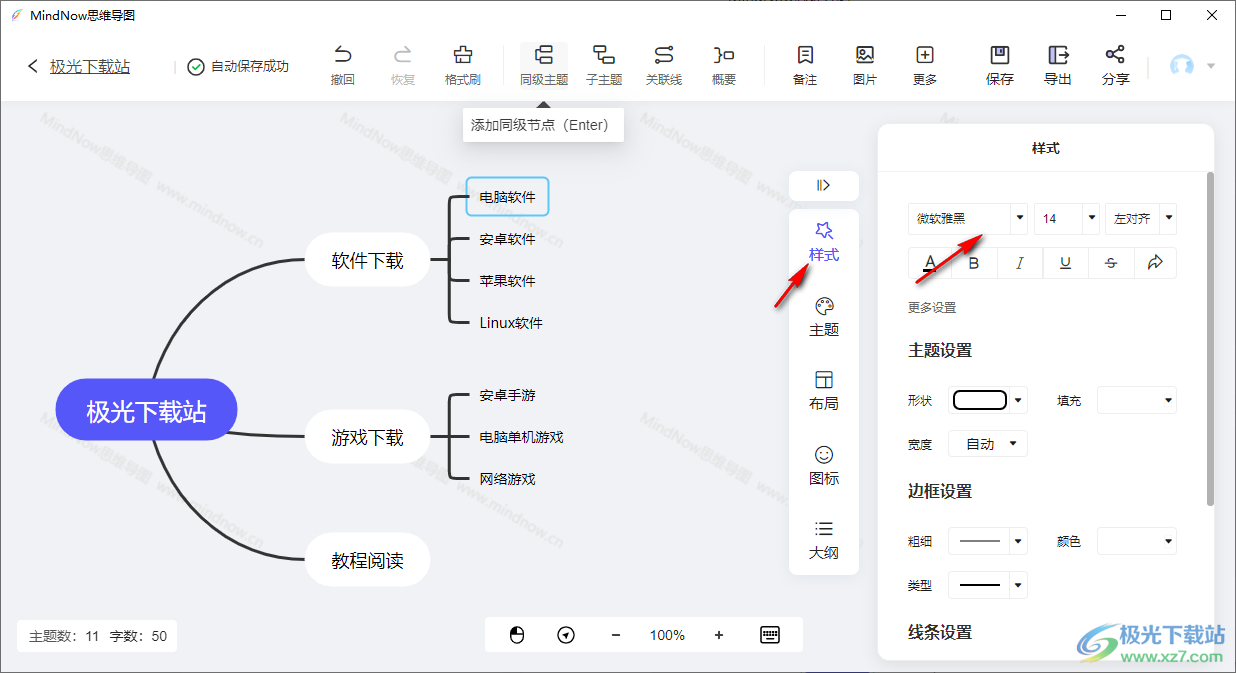Collapse the side panel arrow button

coord(824,185)
